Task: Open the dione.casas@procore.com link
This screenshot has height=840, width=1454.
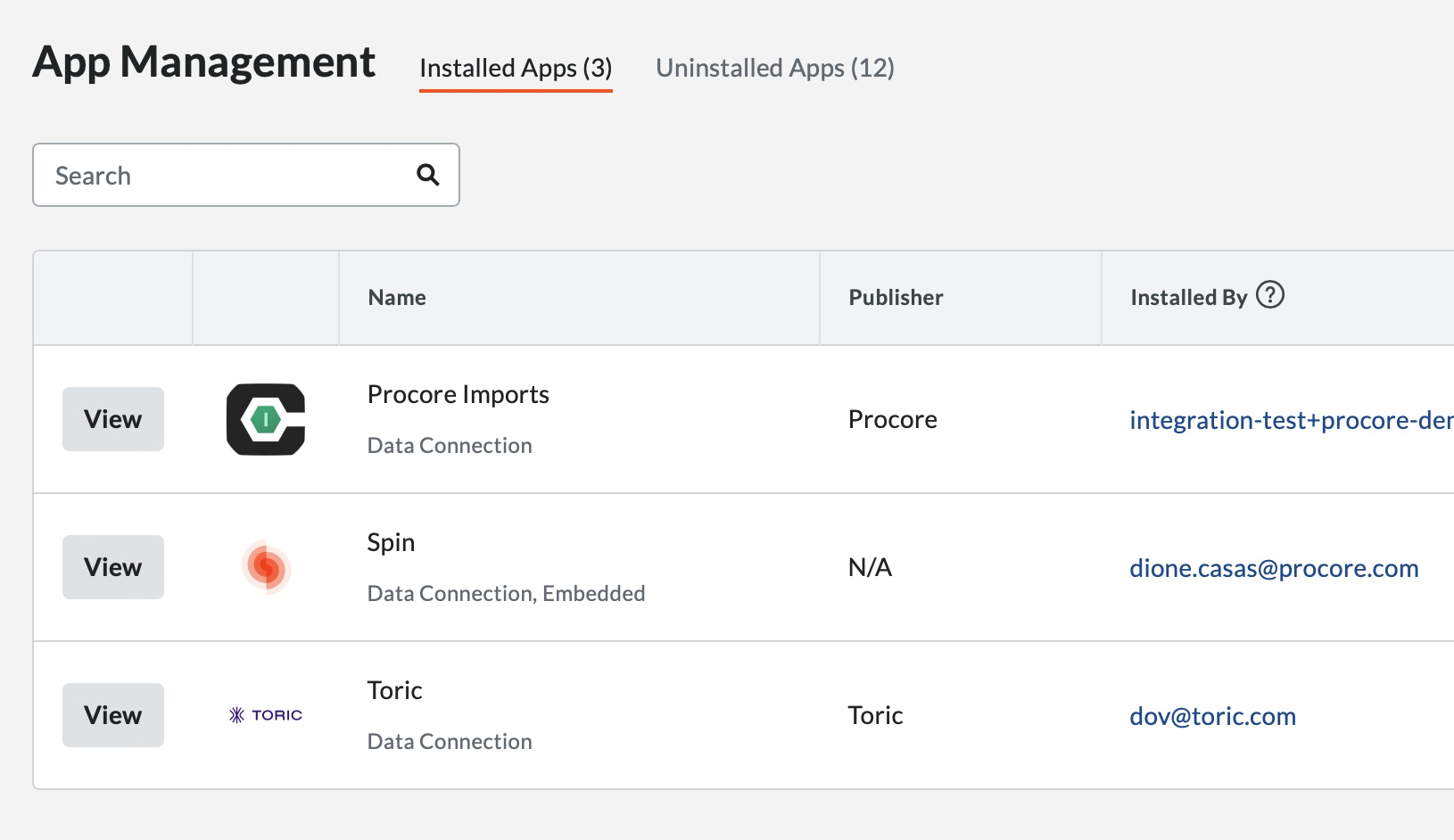Action: point(1274,568)
